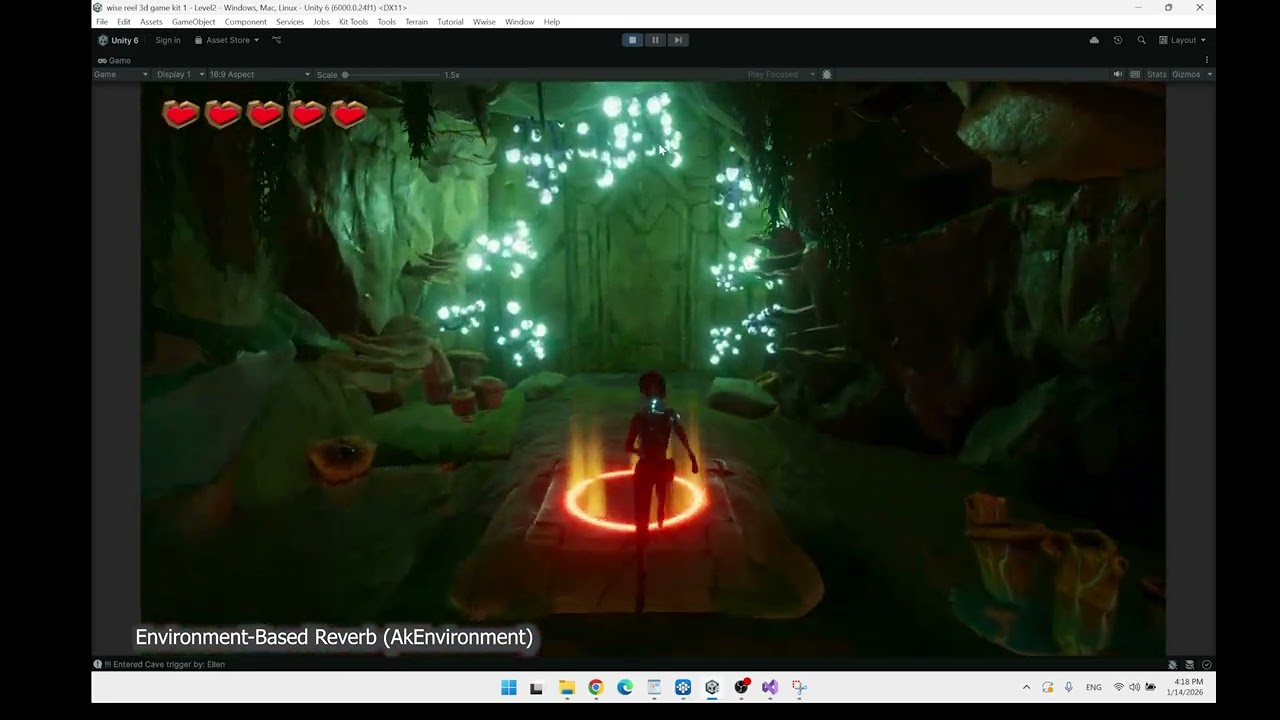Open the Unity 6 logo button
The image size is (1280, 720).
click(x=118, y=40)
